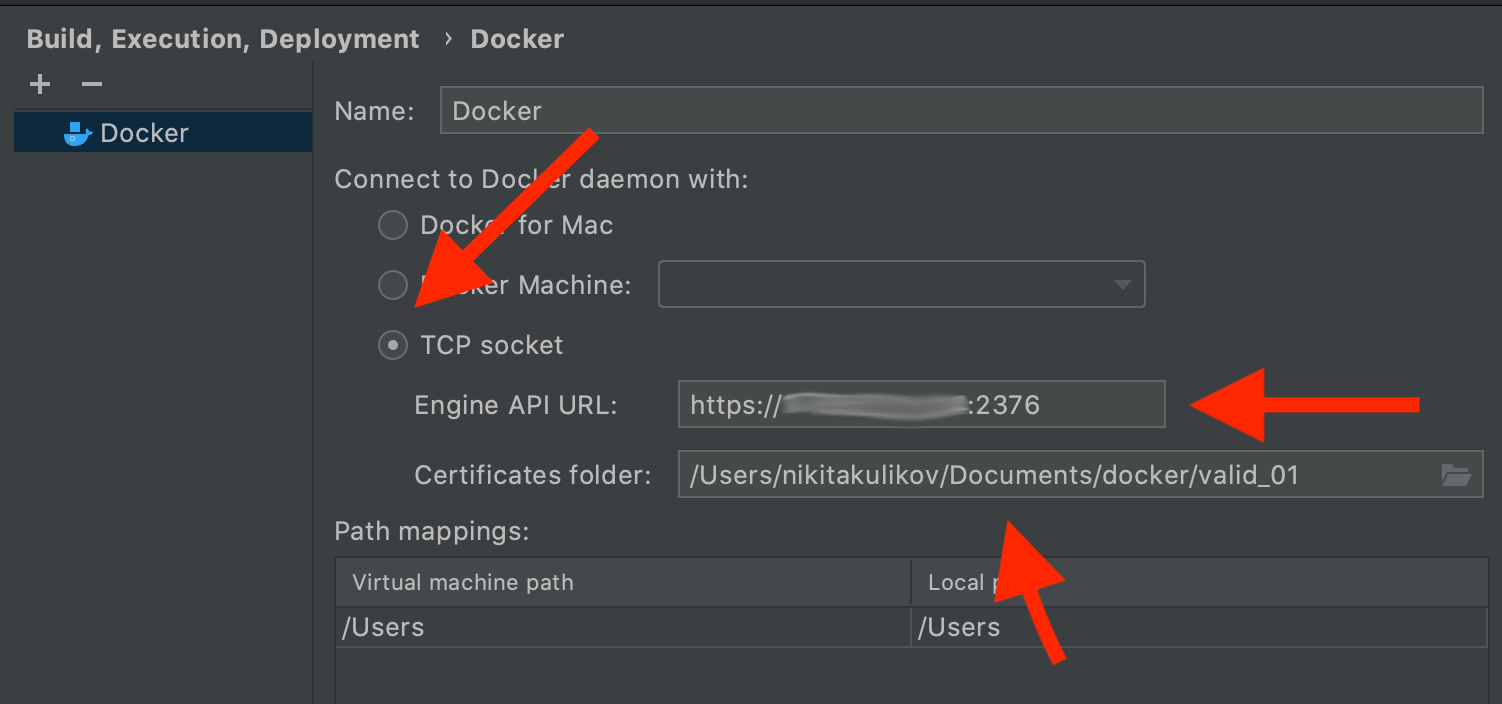Select the Docker Machine radio button
Image resolution: width=1502 pixels, height=704 pixels.
pyautogui.click(x=393, y=285)
